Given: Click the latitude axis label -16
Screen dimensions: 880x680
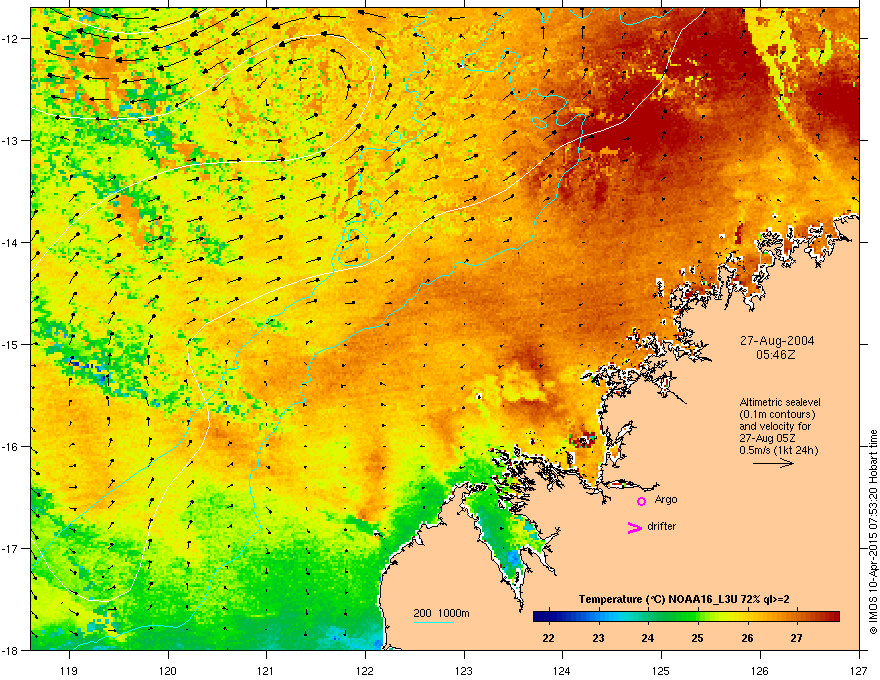Looking at the screenshot, I should pos(10,447).
